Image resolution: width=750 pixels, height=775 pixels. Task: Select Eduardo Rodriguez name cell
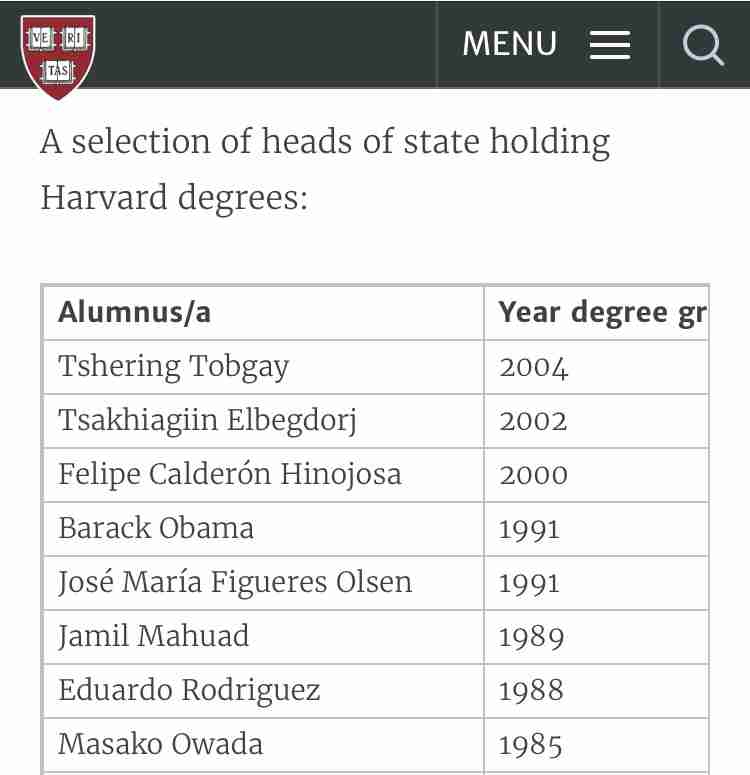tap(263, 691)
